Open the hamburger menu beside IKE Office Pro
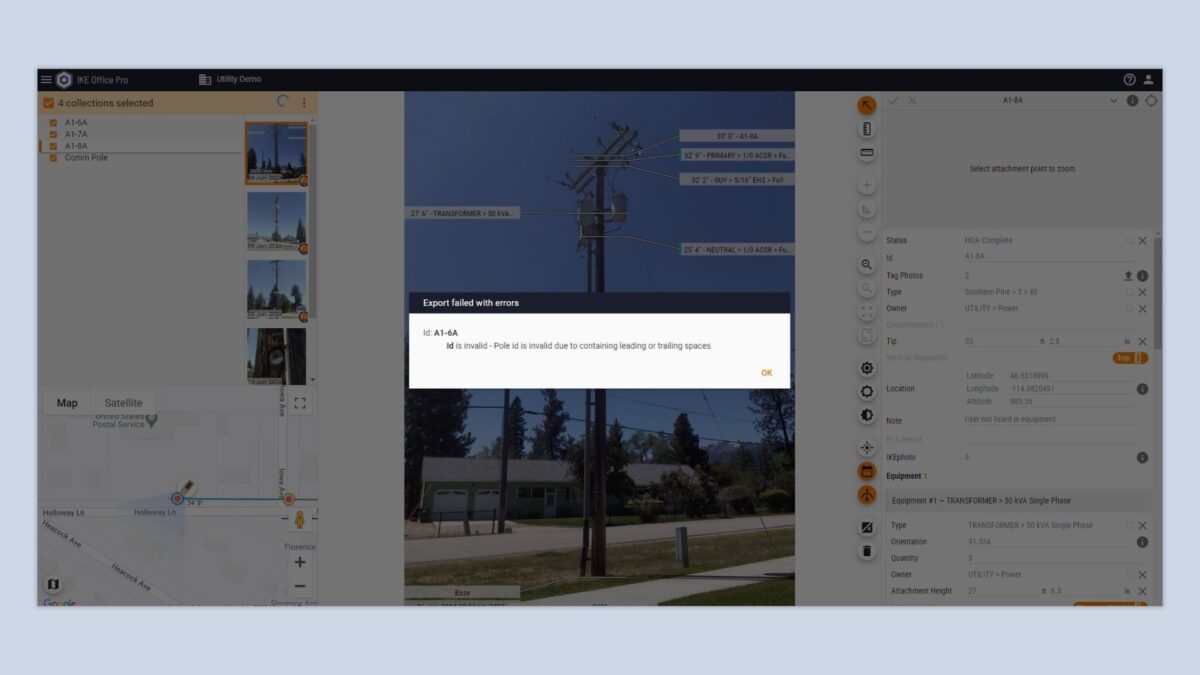1200x675 pixels. (46, 80)
